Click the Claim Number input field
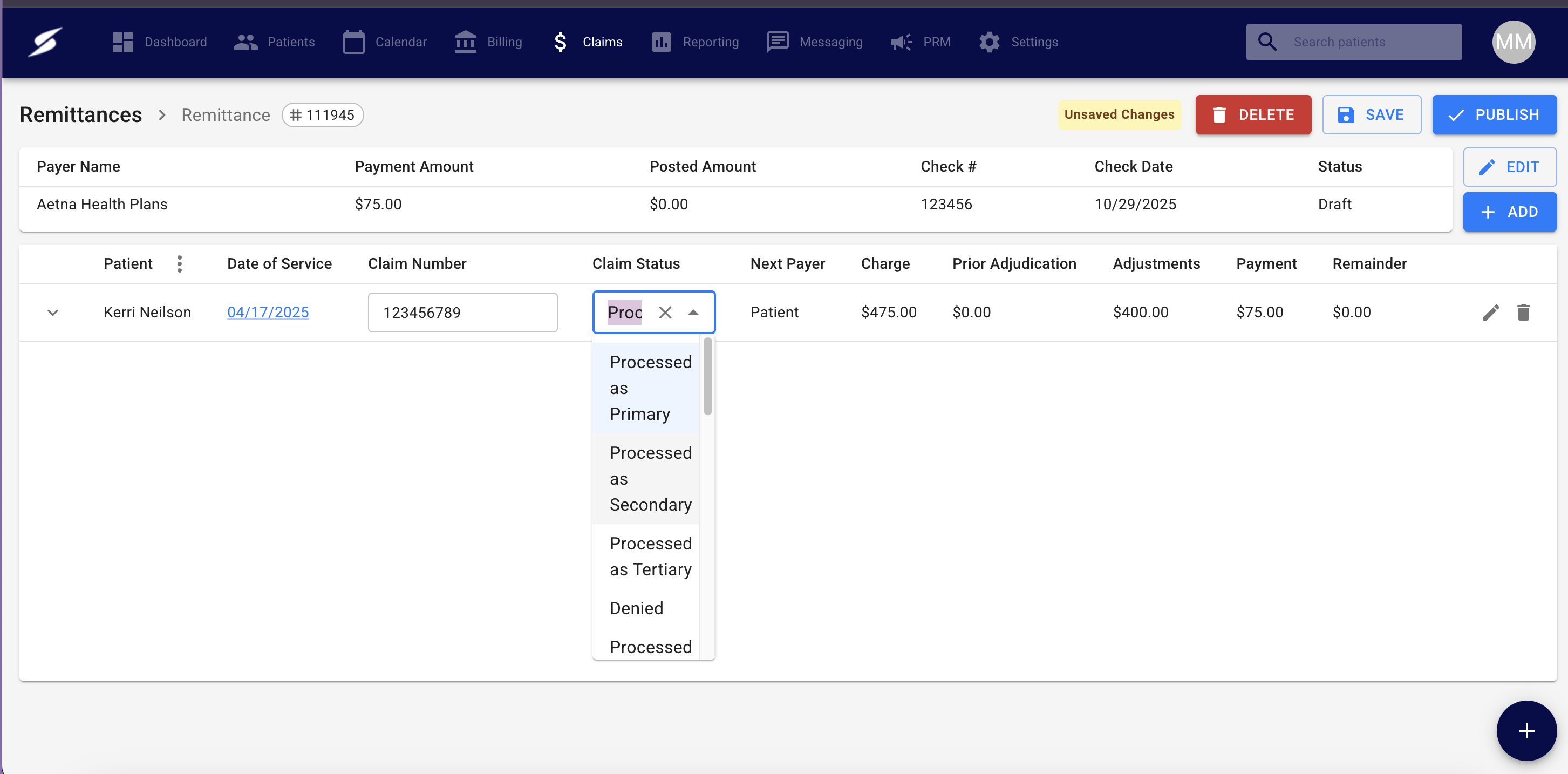 462,313
